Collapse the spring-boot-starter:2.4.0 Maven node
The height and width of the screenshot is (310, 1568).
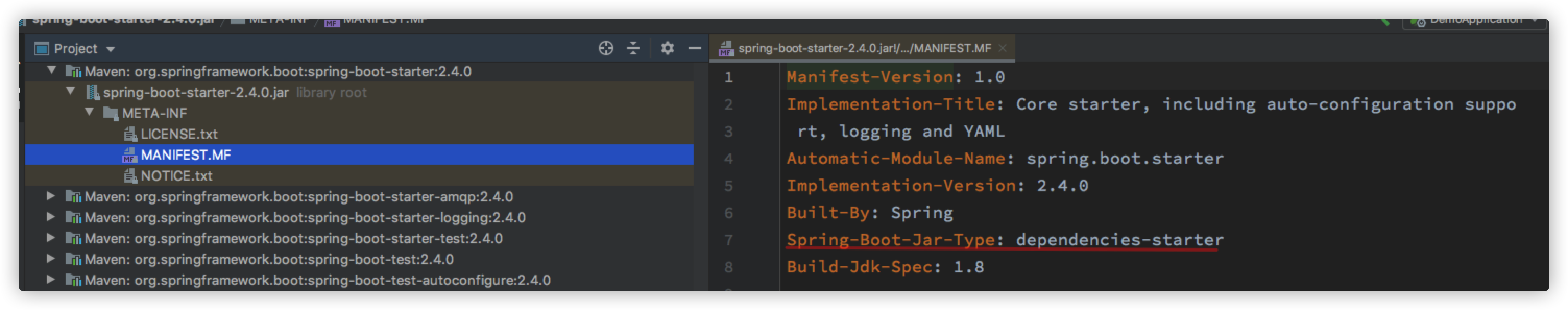pyautogui.click(x=52, y=70)
